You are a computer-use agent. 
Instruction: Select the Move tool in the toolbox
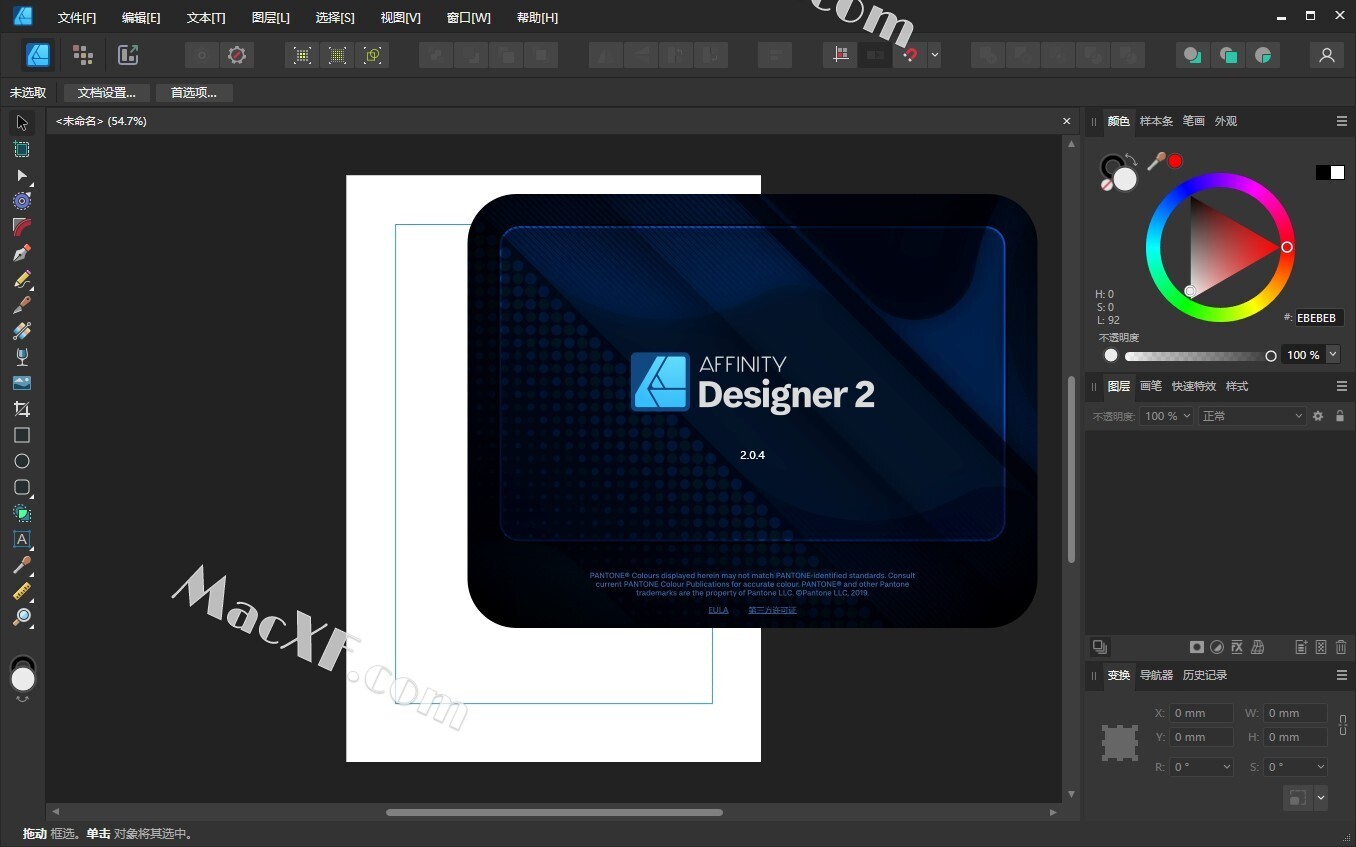pos(22,123)
